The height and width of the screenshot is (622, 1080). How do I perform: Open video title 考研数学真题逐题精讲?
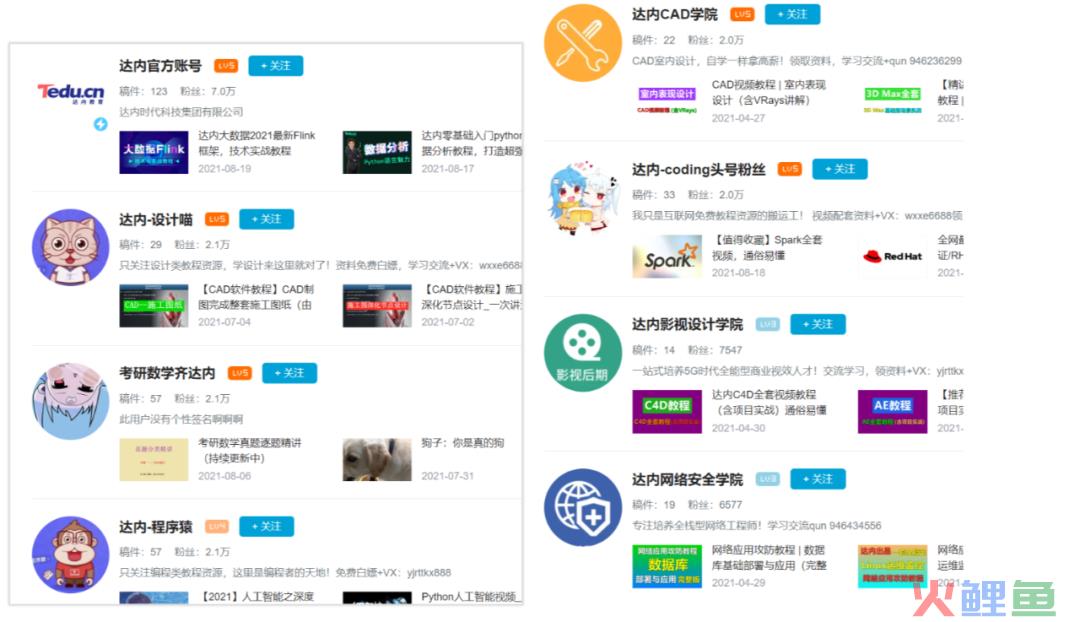[x=250, y=450]
